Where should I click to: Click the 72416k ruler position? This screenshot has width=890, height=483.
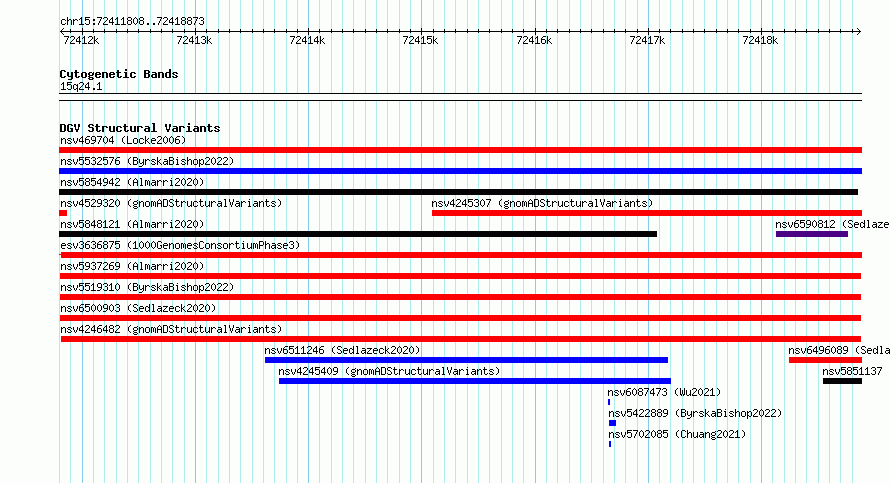click(x=534, y=40)
